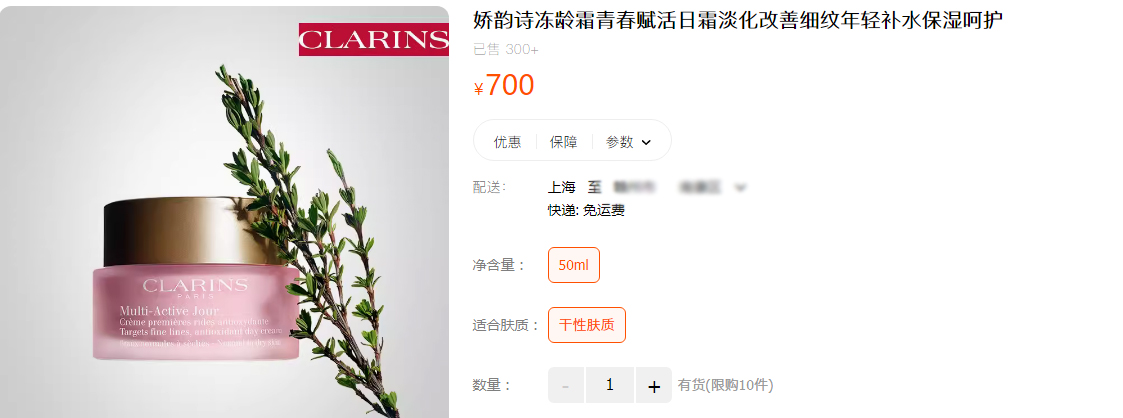
Task: Open the delivery destination dropdown arrow
Action: tap(741, 188)
